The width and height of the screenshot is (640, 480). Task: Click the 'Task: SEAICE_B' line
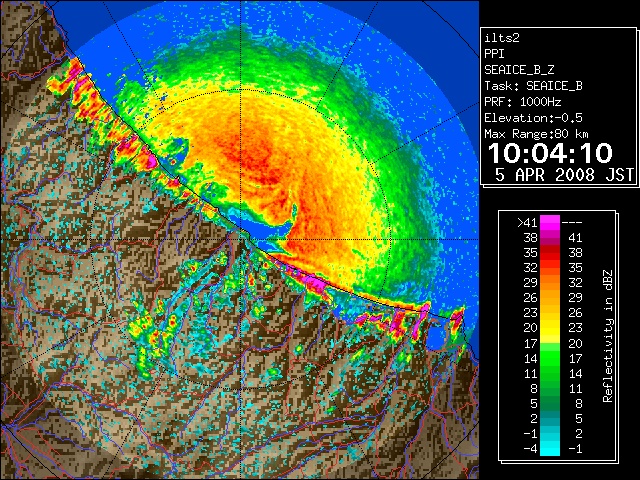click(x=533, y=86)
